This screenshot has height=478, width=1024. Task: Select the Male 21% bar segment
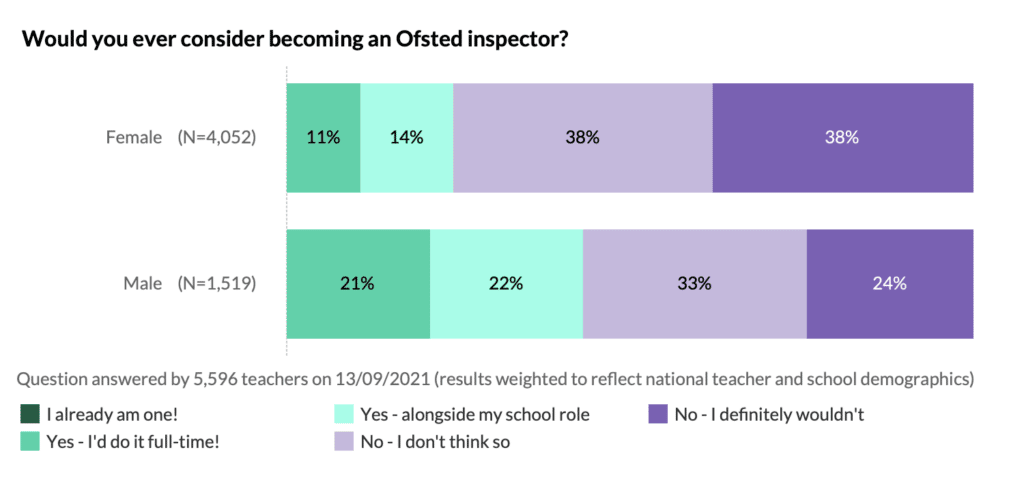(x=358, y=283)
